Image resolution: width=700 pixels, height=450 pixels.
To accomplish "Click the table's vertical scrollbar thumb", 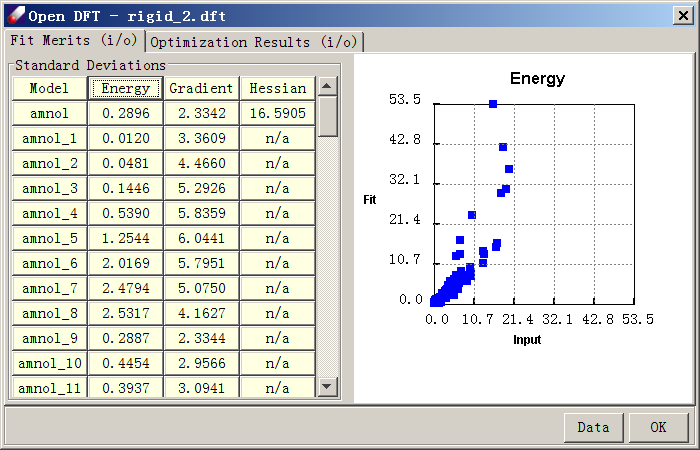I will click(328, 117).
